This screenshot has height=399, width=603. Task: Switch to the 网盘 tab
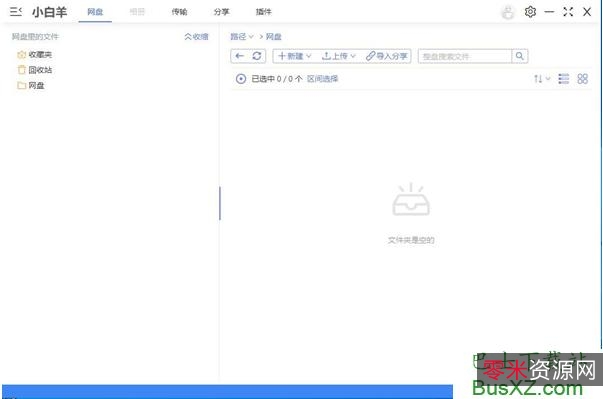[95, 12]
